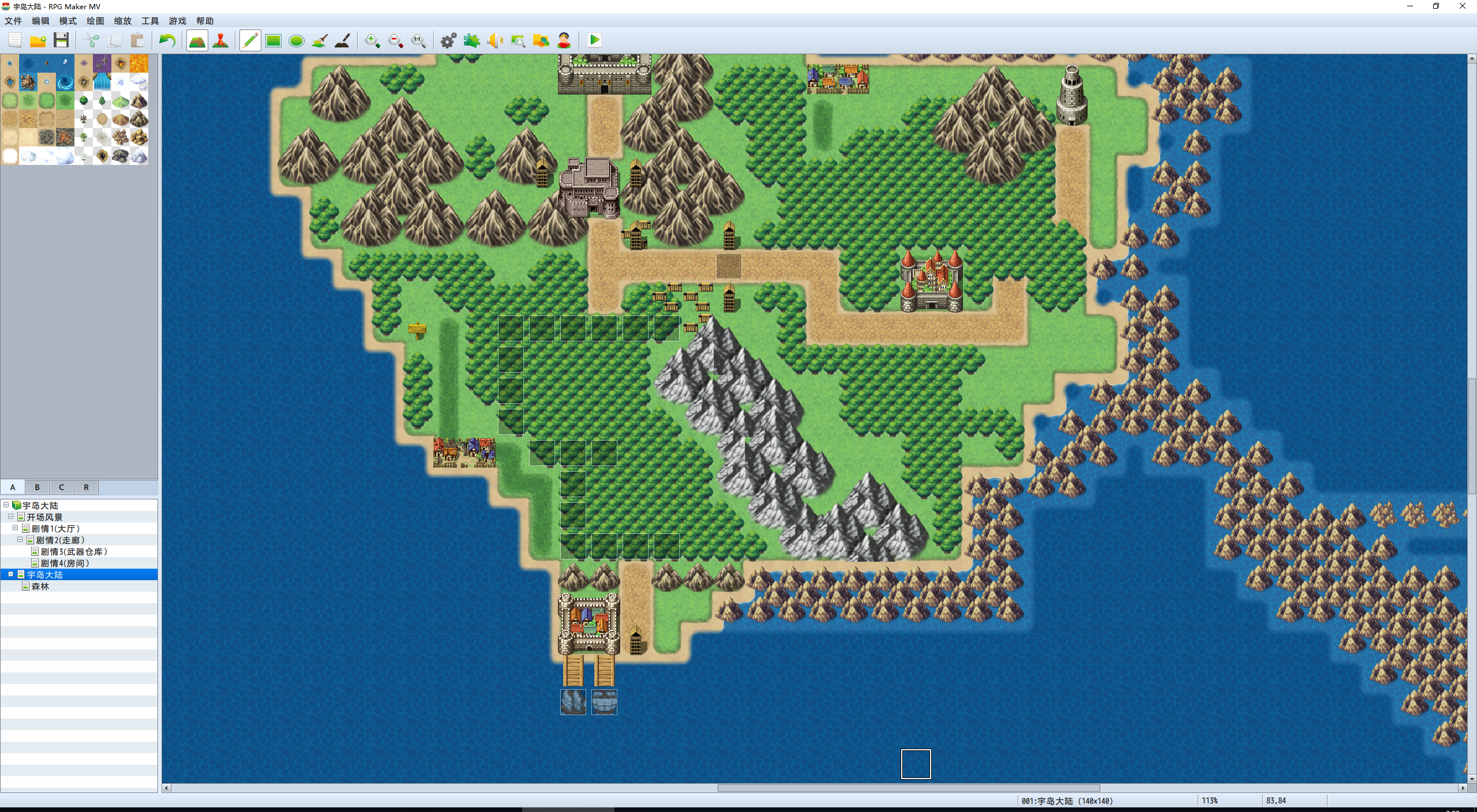1477x812 pixels.
Task: Click the right arrow of the horizontal scrollbar
Action: tap(1463, 788)
